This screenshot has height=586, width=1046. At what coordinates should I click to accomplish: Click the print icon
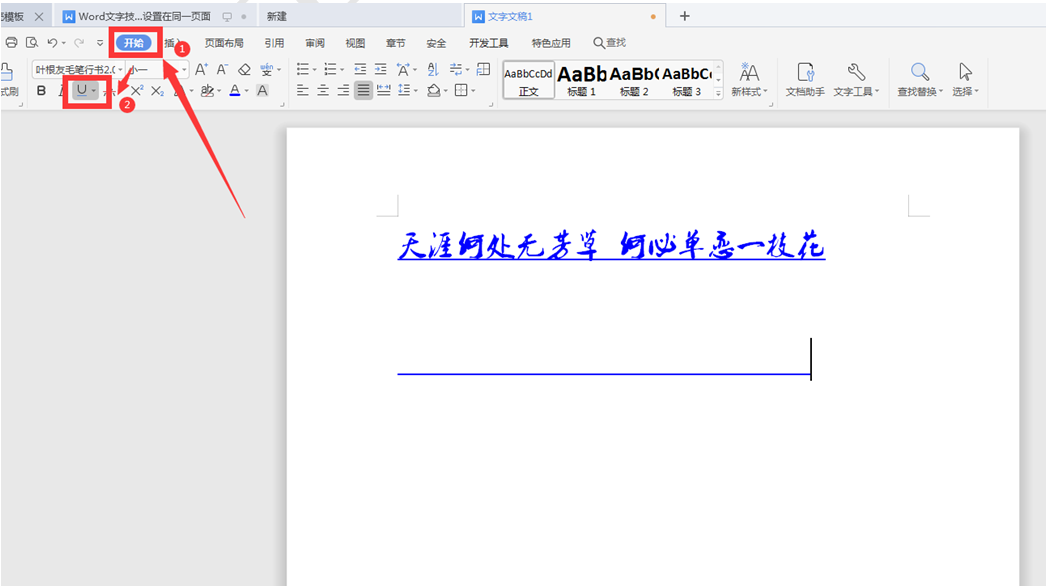(11, 42)
